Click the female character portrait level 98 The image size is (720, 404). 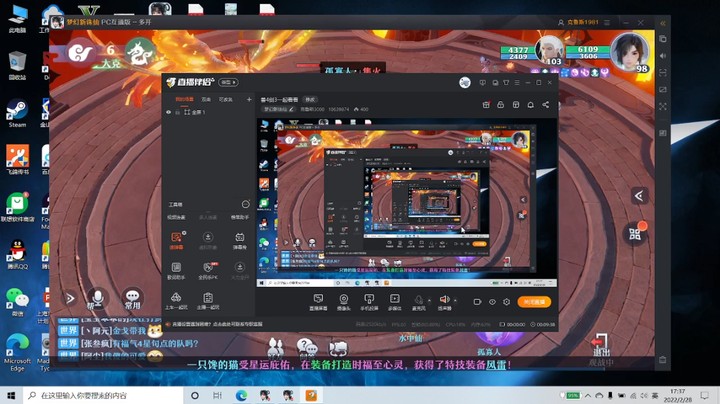(x=630, y=52)
